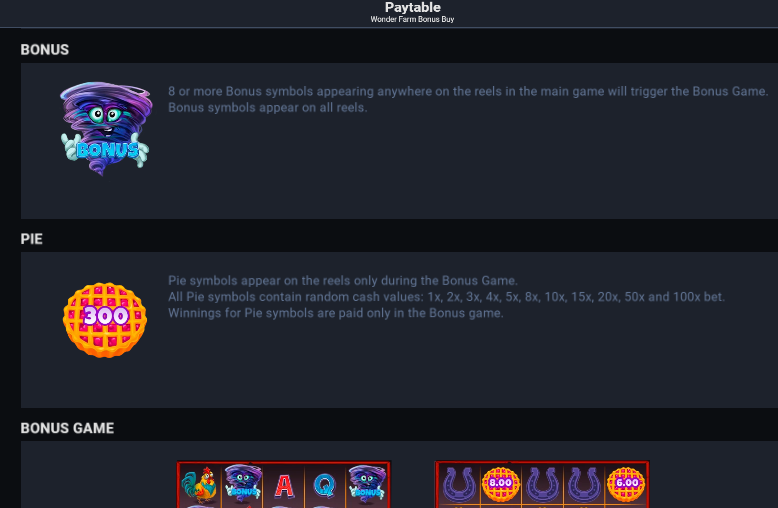Click the first horseshoe symbol in right preview
This screenshot has width=778, height=508.
click(459, 485)
